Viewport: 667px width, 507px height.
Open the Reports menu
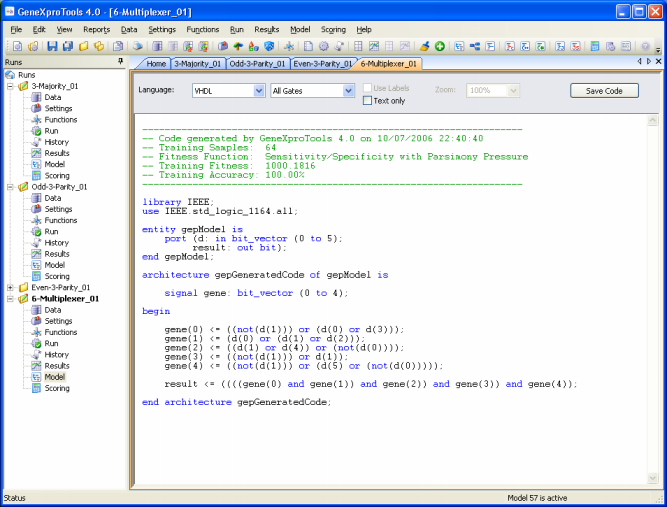tap(97, 29)
